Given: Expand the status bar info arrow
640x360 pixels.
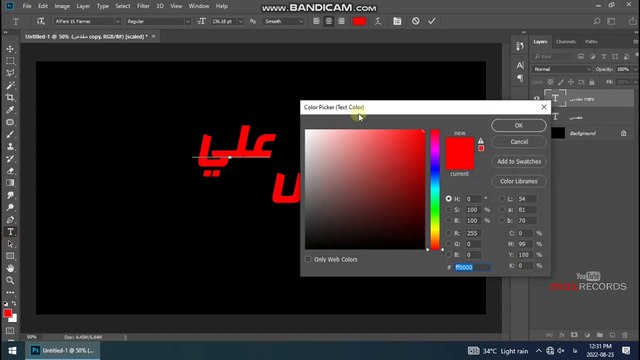Looking at the screenshot, I should tap(125, 337).
